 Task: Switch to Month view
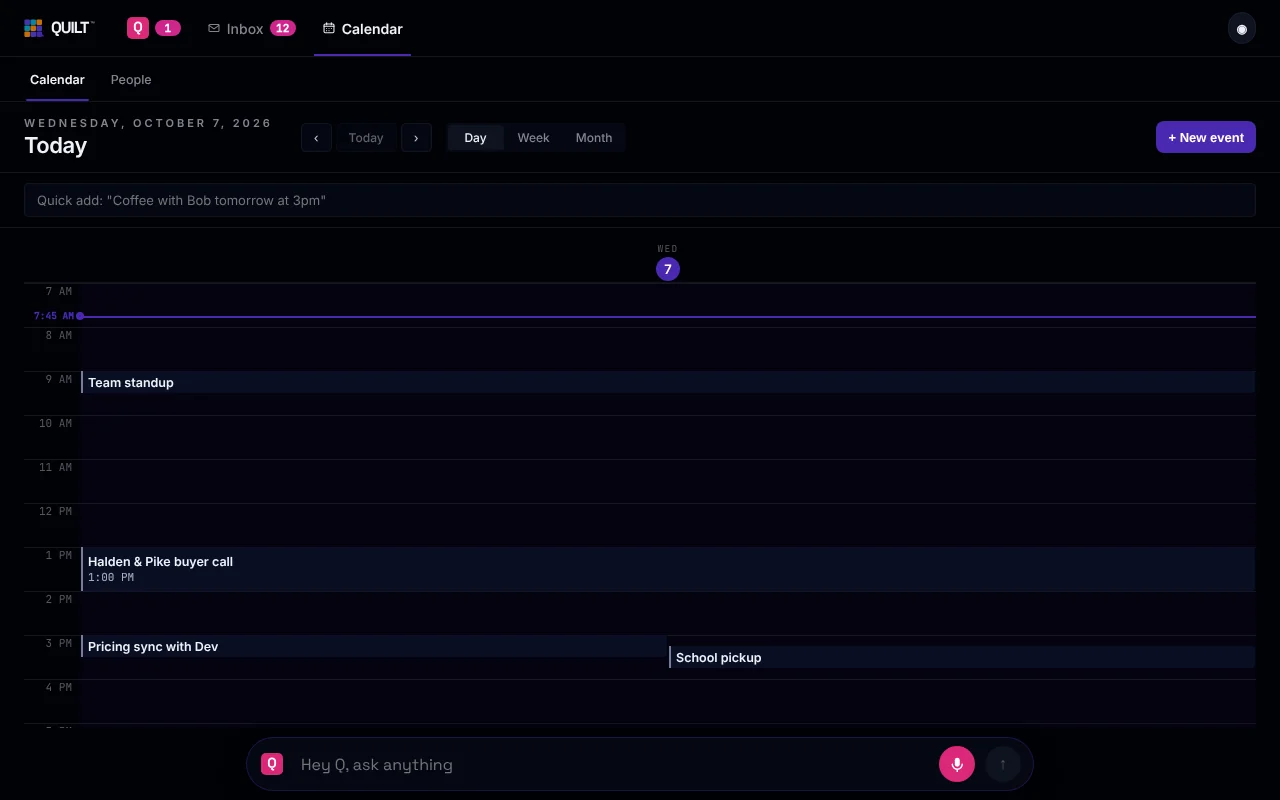594,138
